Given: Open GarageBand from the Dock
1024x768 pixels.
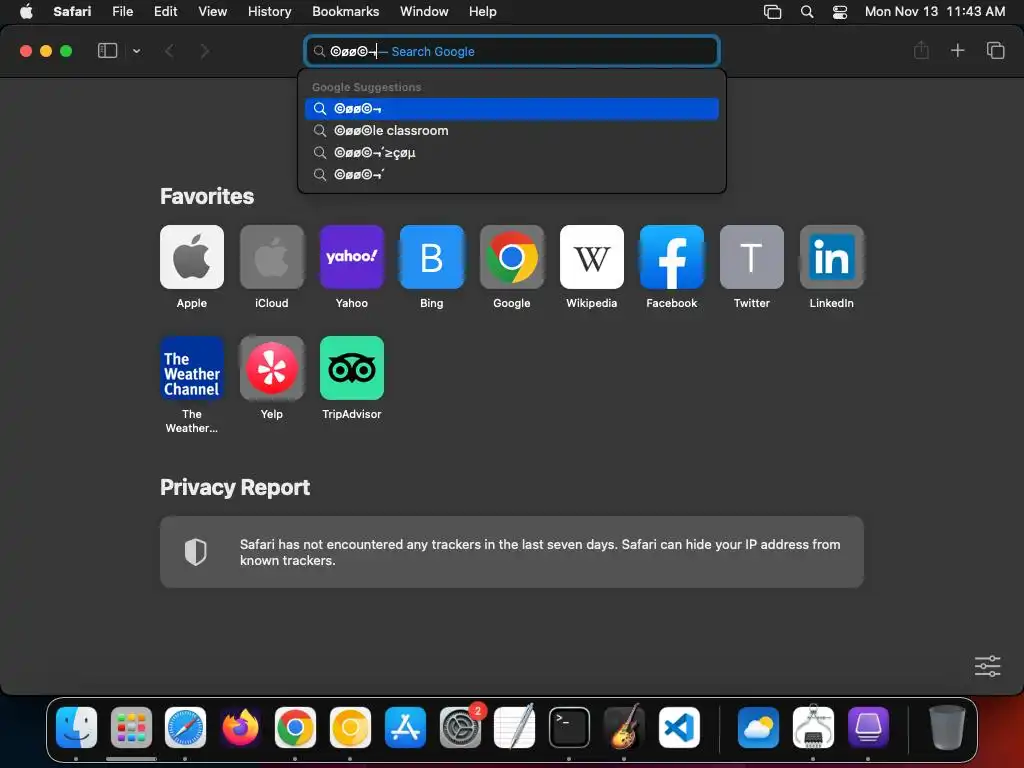Looking at the screenshot, I should point(624,727).
